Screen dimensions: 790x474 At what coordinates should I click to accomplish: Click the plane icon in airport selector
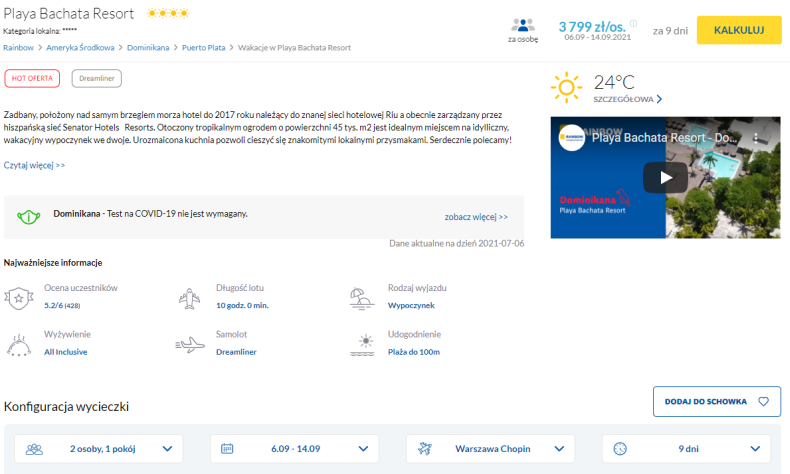(x=425, y=448)
